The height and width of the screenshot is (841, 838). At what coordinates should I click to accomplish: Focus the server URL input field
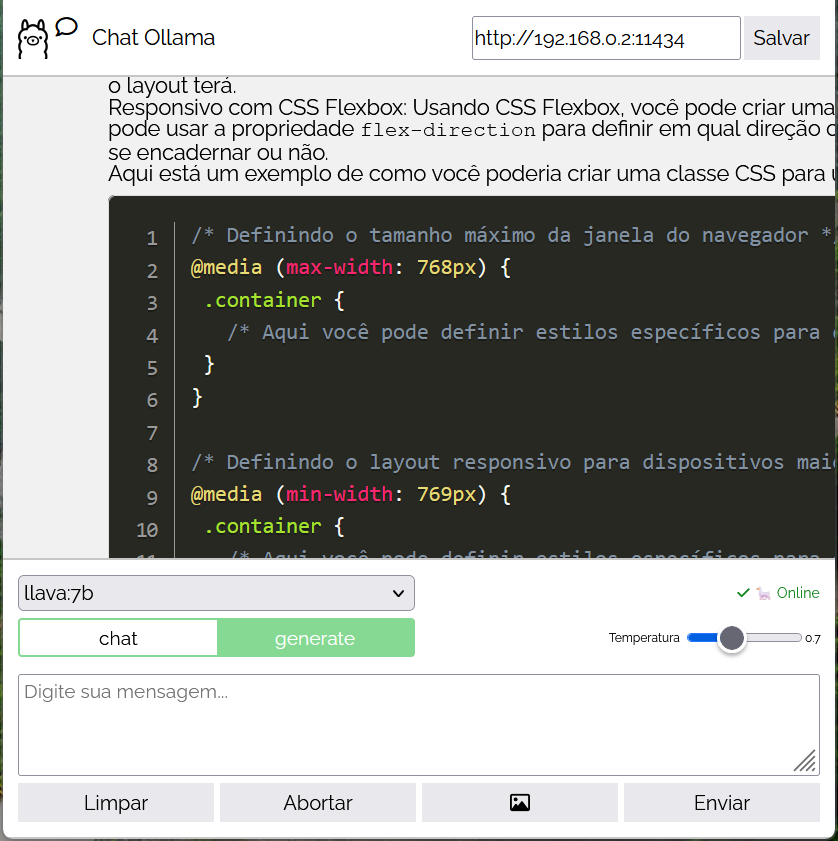pyautogui.click(x=605, y=38)
